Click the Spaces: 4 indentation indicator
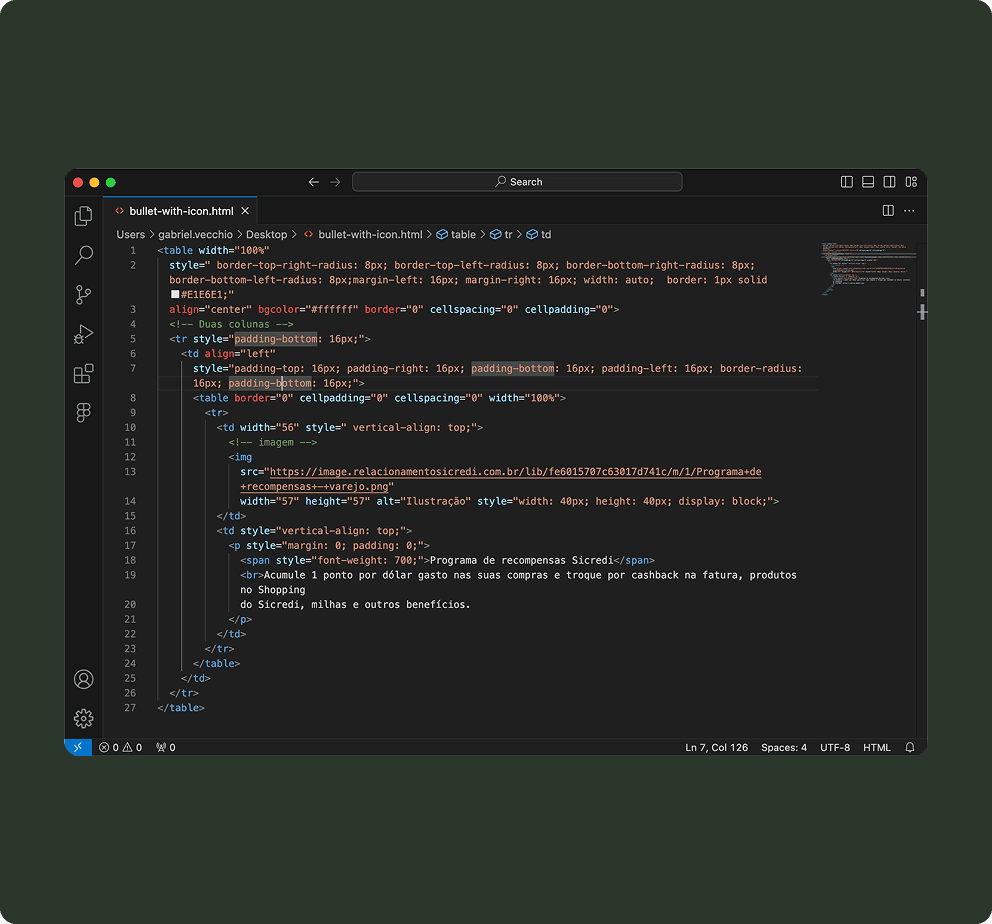The height and width of the screenshot is (924, 992). click(784, 748)
